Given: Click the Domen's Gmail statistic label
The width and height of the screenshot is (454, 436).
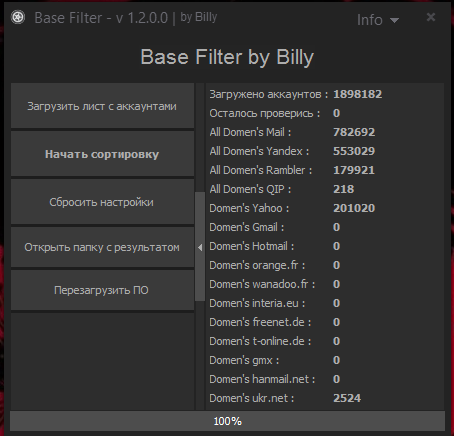Looking at the screenshot, I should point(247,227).
